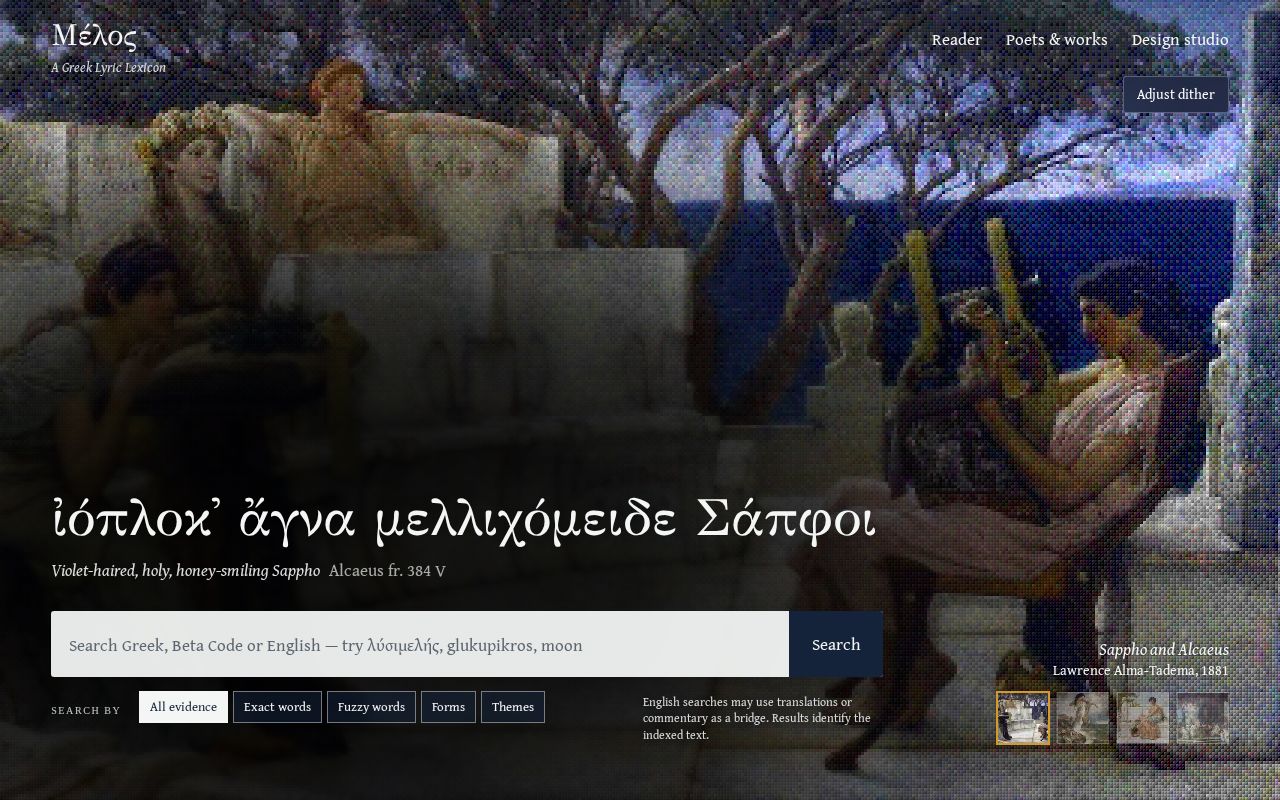The image size is (1280, 800).
Task: Go to Poets & works
Action: coord(1056,40)
